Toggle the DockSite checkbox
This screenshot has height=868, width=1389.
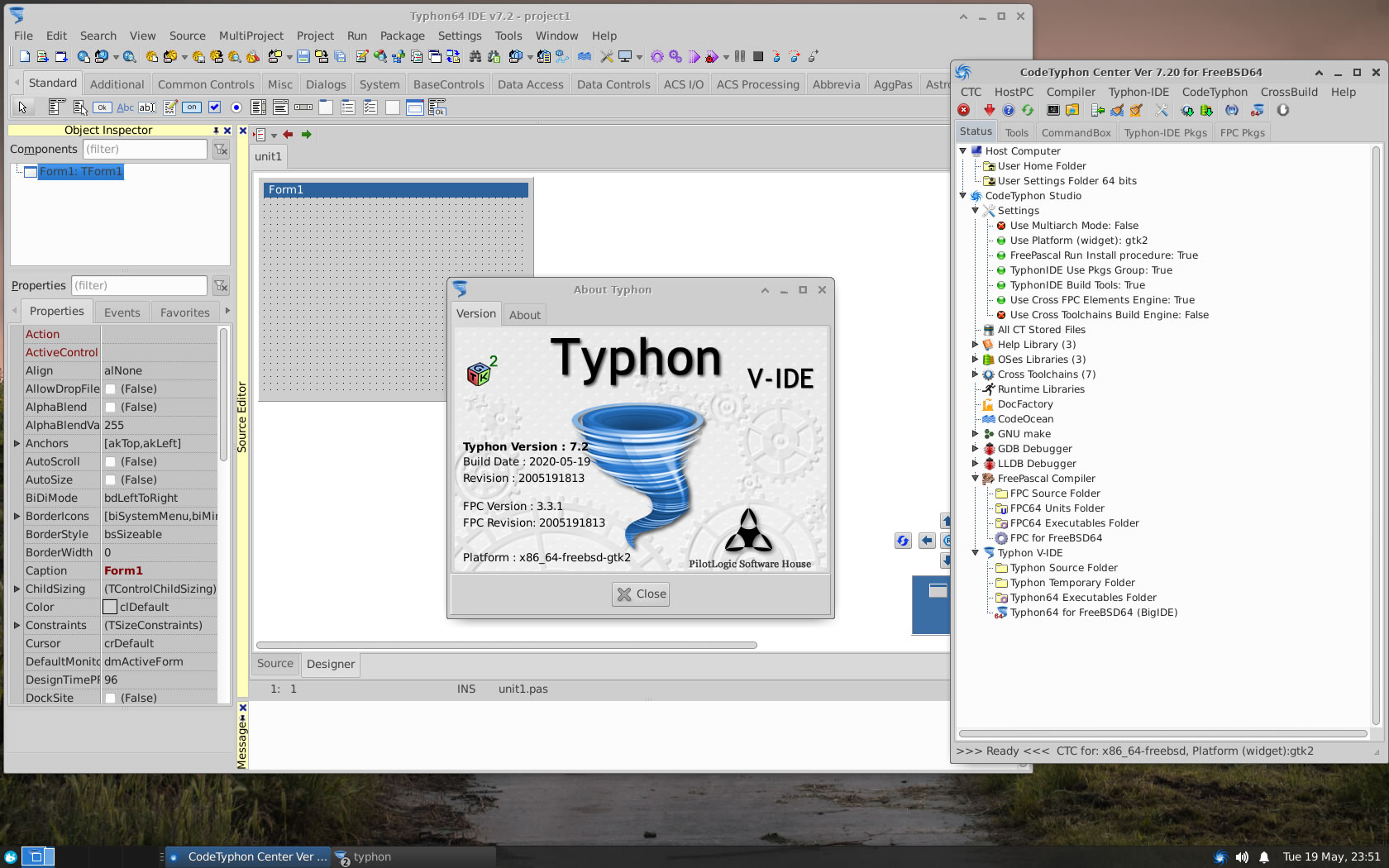(110, 699)
